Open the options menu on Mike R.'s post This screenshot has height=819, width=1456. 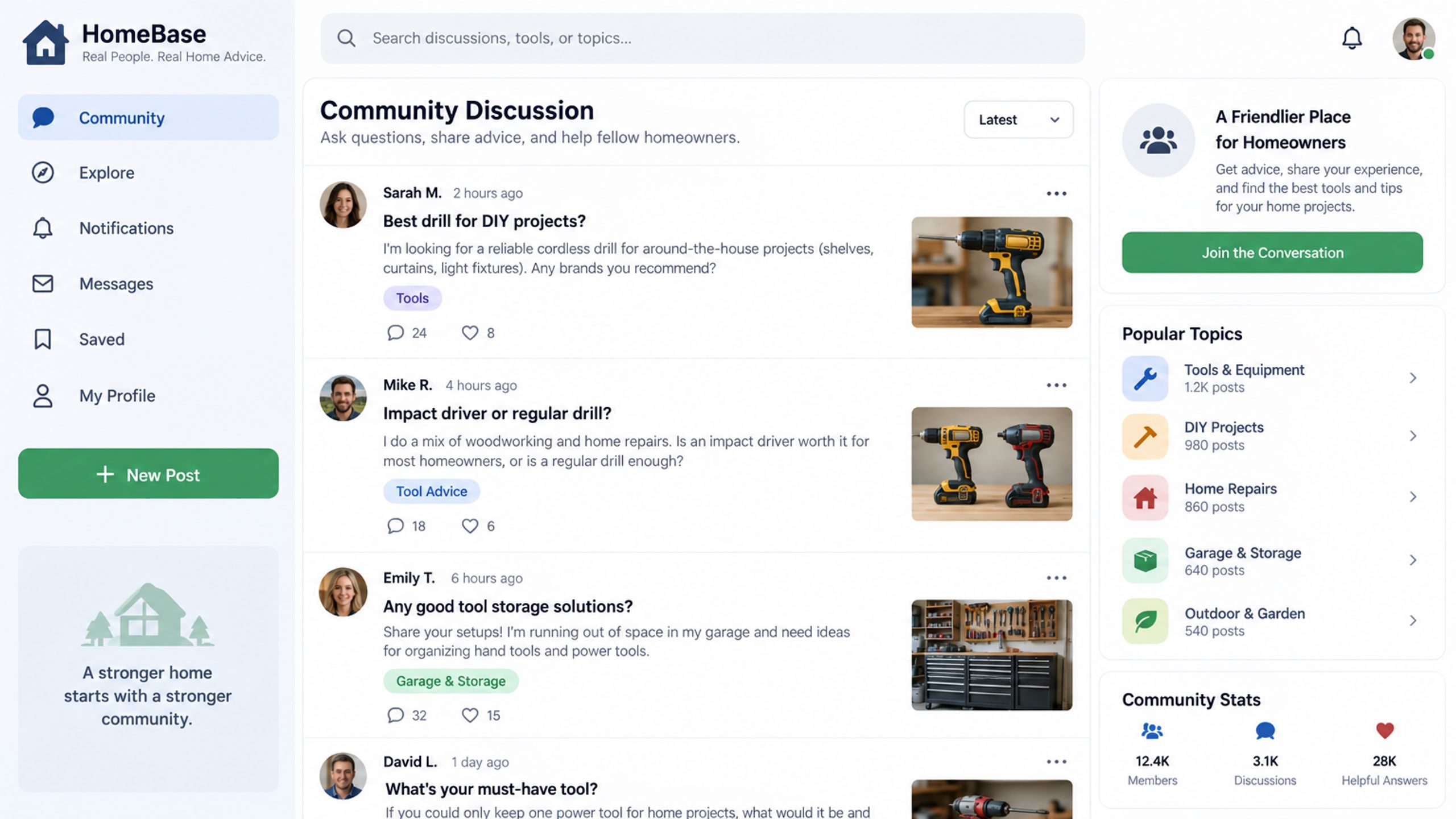pyautogui.click(x=1056, y=385)
